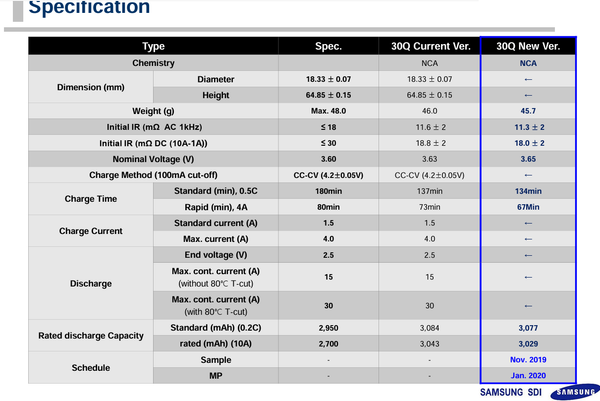The width and height of the screenshot is (600, 401).
Task: Click the "180min" value
Action: pos(328,191)
